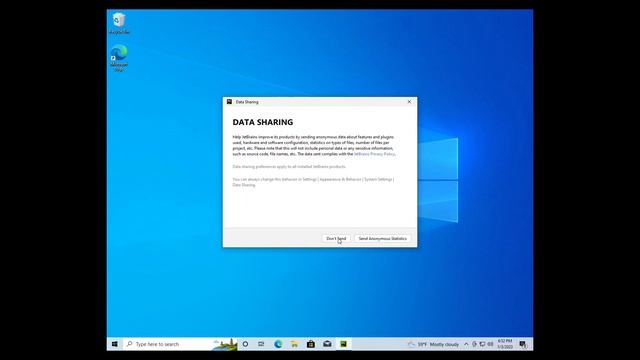Close the Data Sharing dialog
This screenshot has width=640, height=360.
coord(409,102)
